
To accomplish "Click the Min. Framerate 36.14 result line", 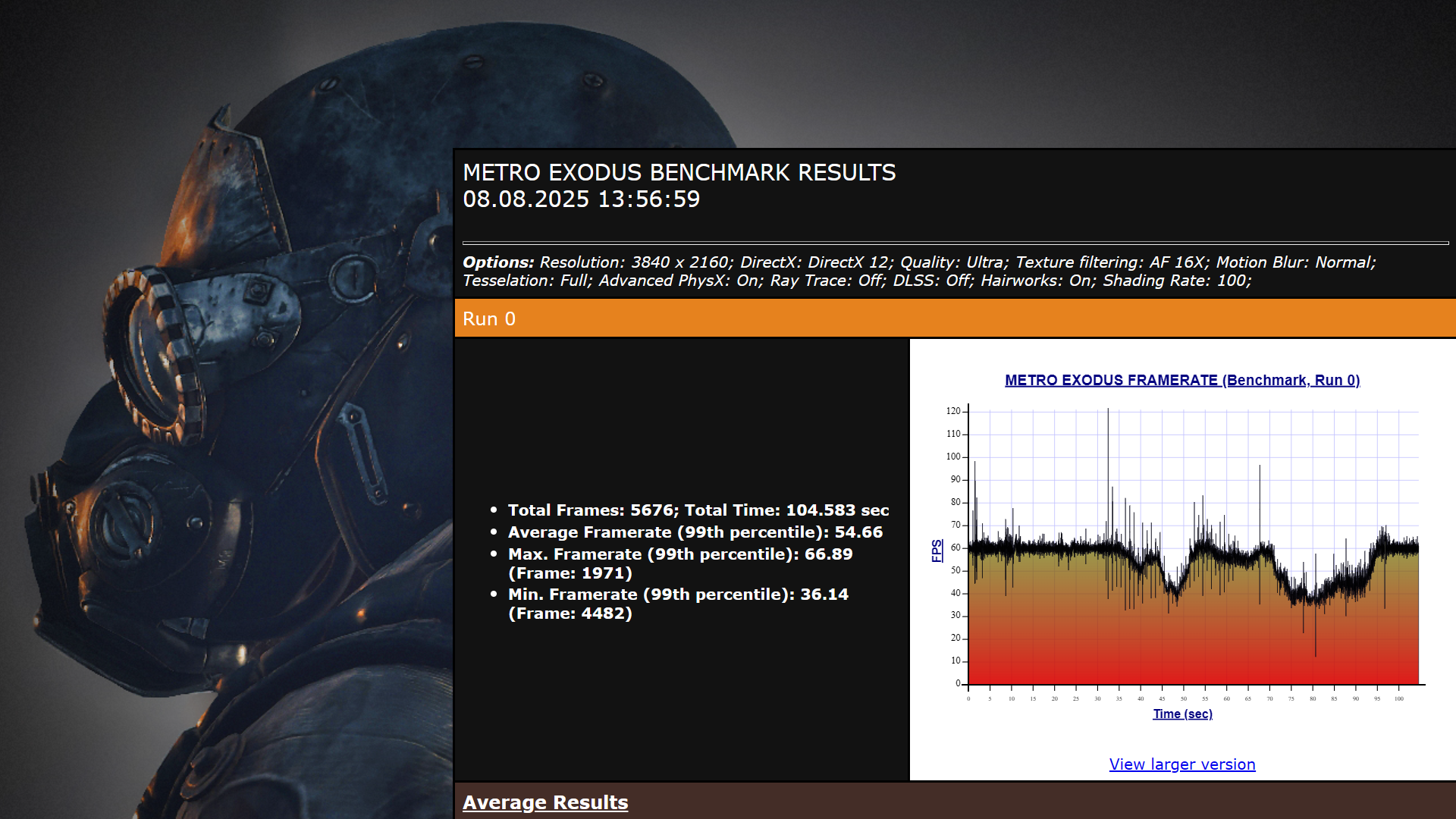I will pyautogui.click(x=678, y=595).
